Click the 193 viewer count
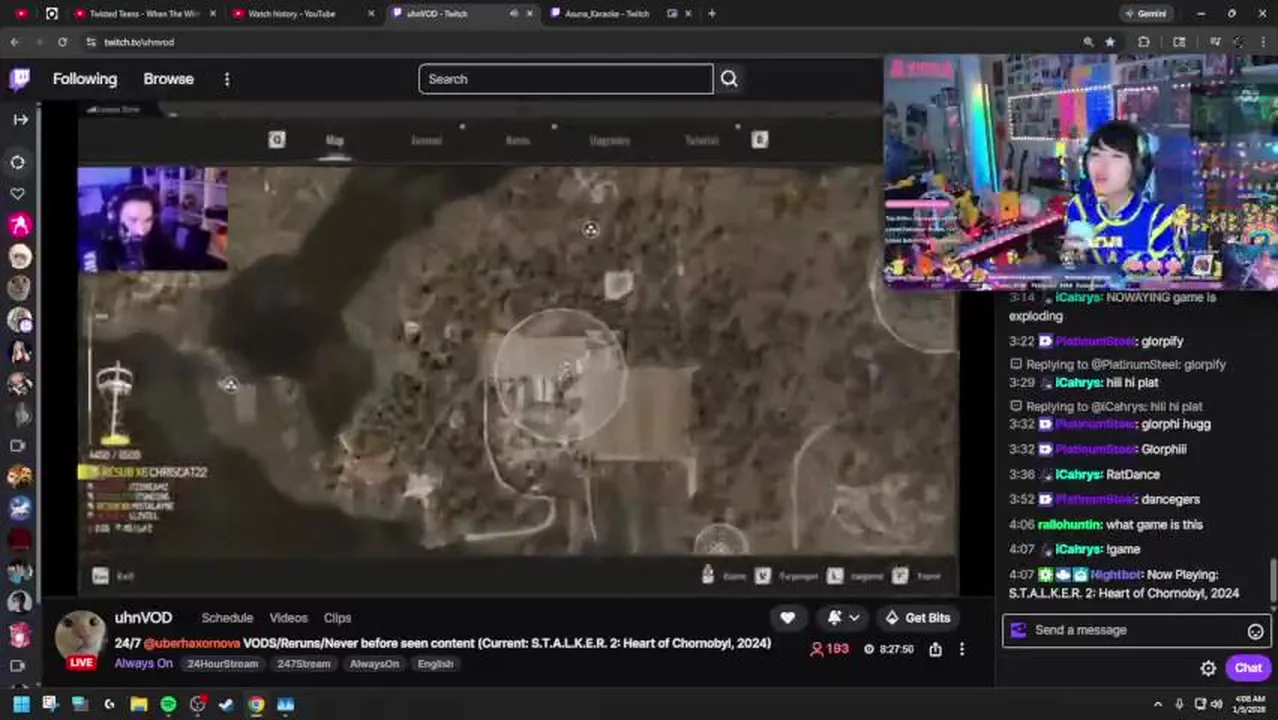The image size is (1278, 720). tap(829, 649)
